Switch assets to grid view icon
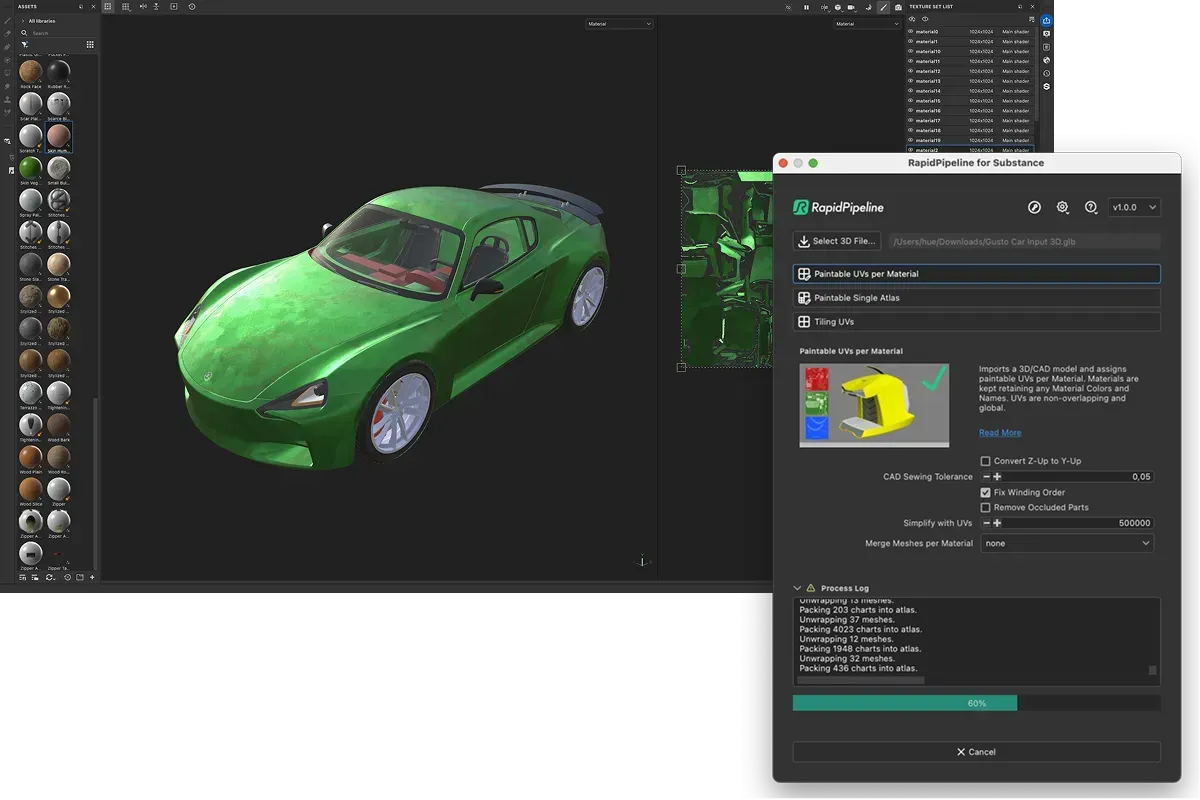The height and width of the screenshot is (800, 1200). pos(90,44)
